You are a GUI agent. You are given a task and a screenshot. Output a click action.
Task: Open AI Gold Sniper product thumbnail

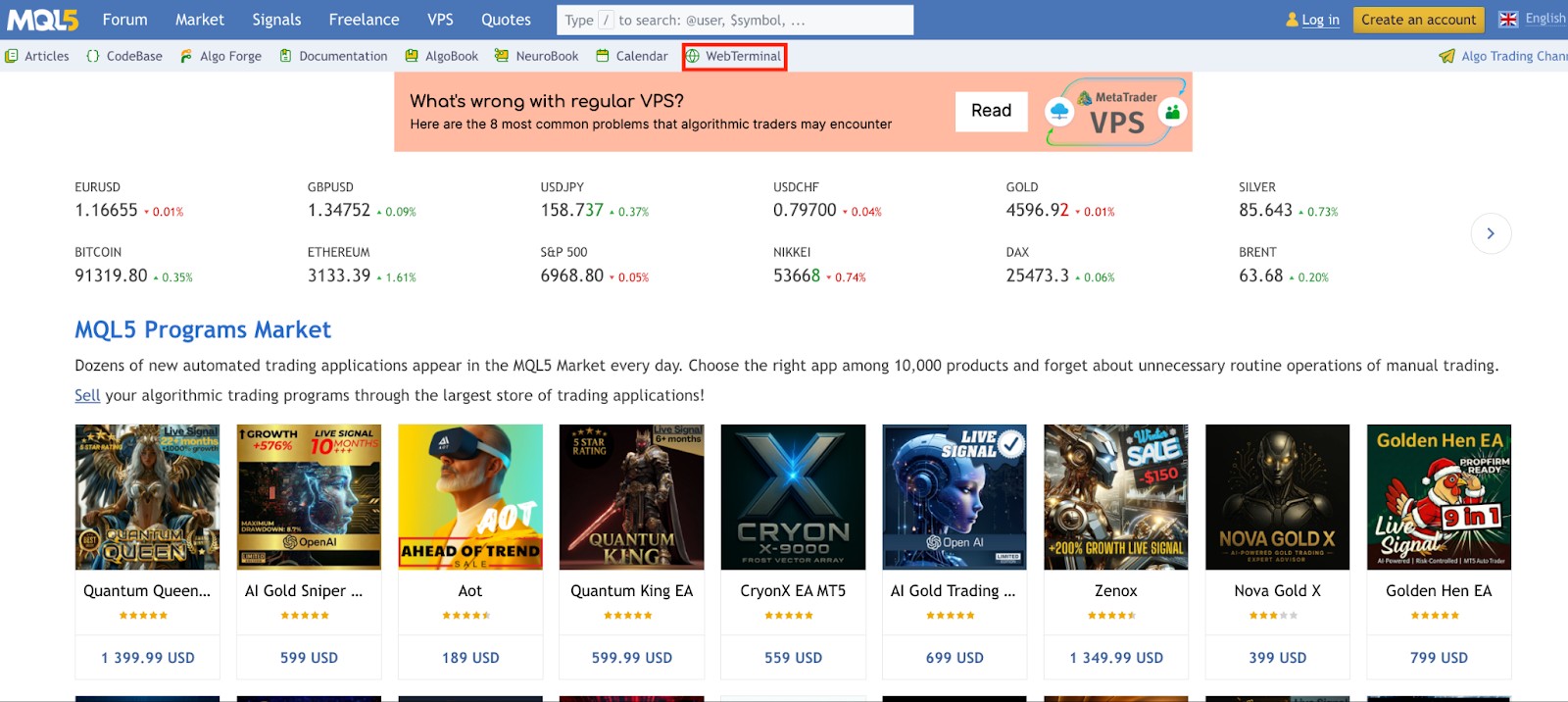309,497
